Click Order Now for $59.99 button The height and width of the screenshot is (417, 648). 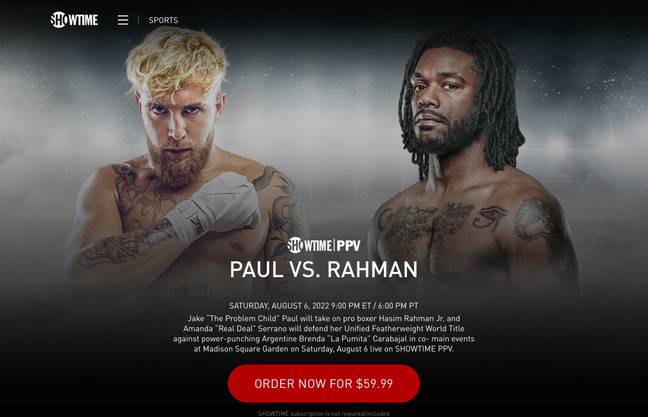[x=324, y=384]
